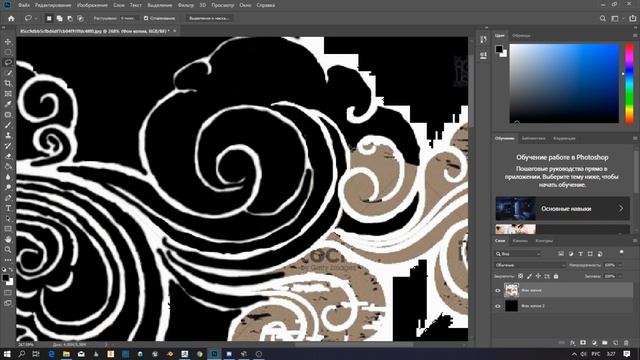The width and height of the screenshot is (640, 360).
Task: Select the Horizontal Type tool
Action: point(8,208)
